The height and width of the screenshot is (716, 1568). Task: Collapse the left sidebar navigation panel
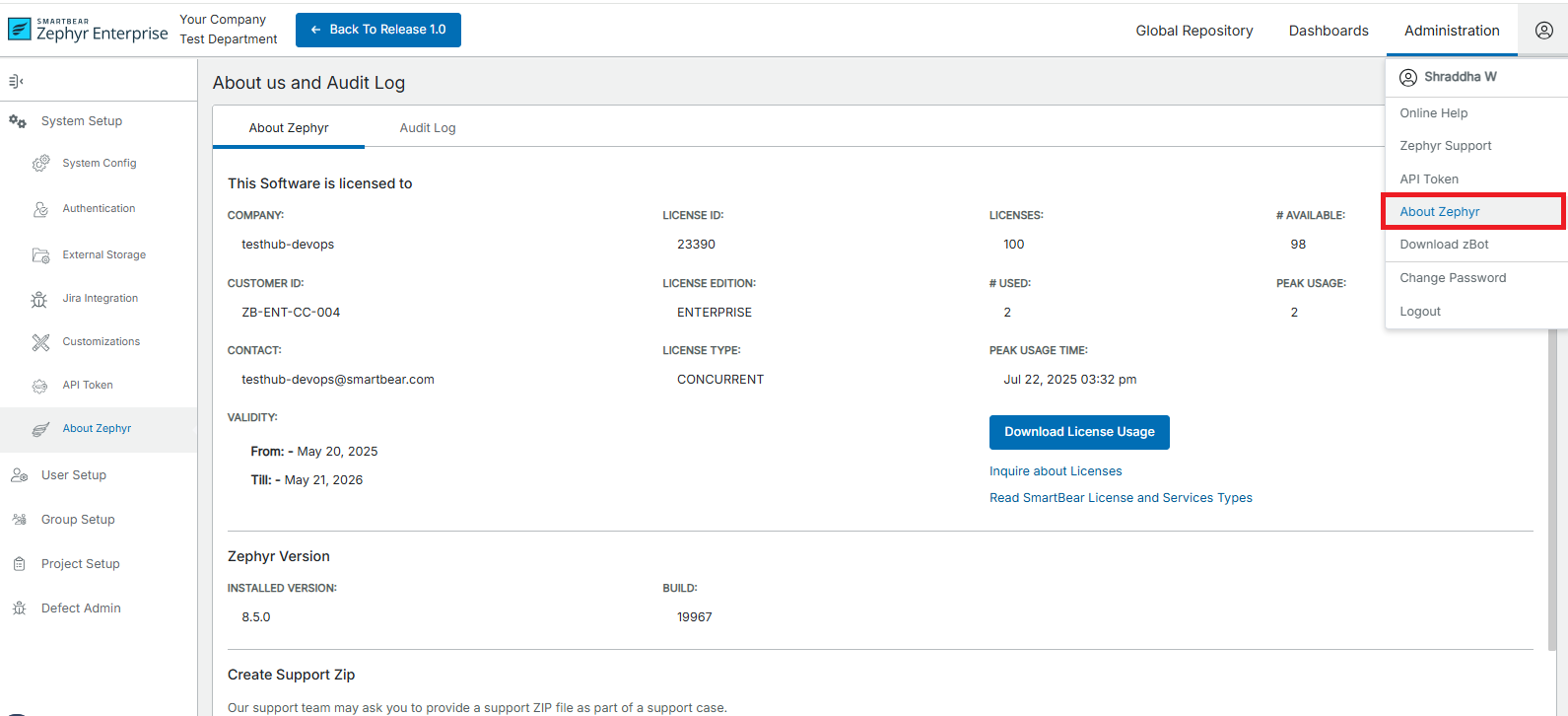(x=16, y=81)
